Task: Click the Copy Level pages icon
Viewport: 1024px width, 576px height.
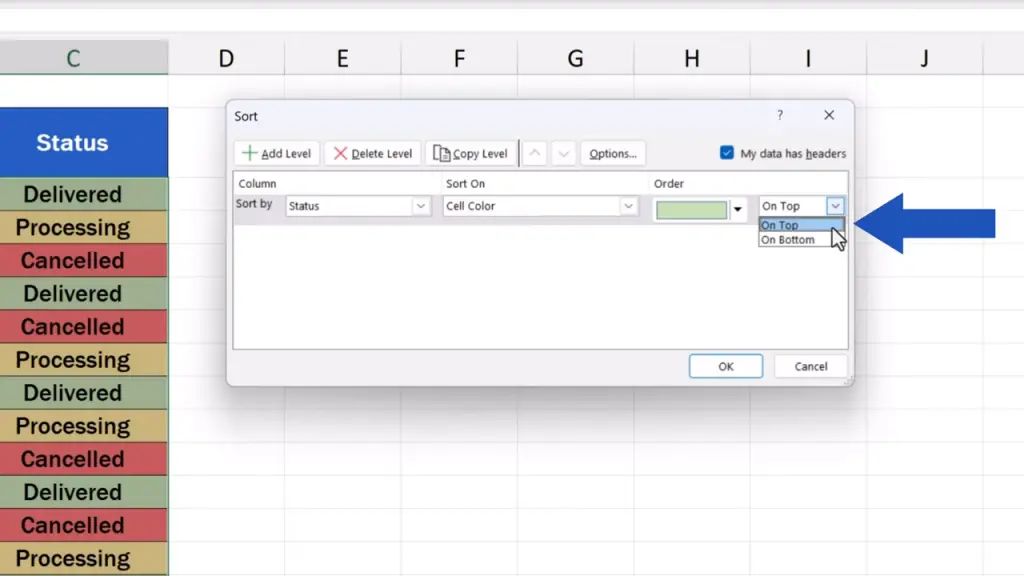Action: click(441, 154)
